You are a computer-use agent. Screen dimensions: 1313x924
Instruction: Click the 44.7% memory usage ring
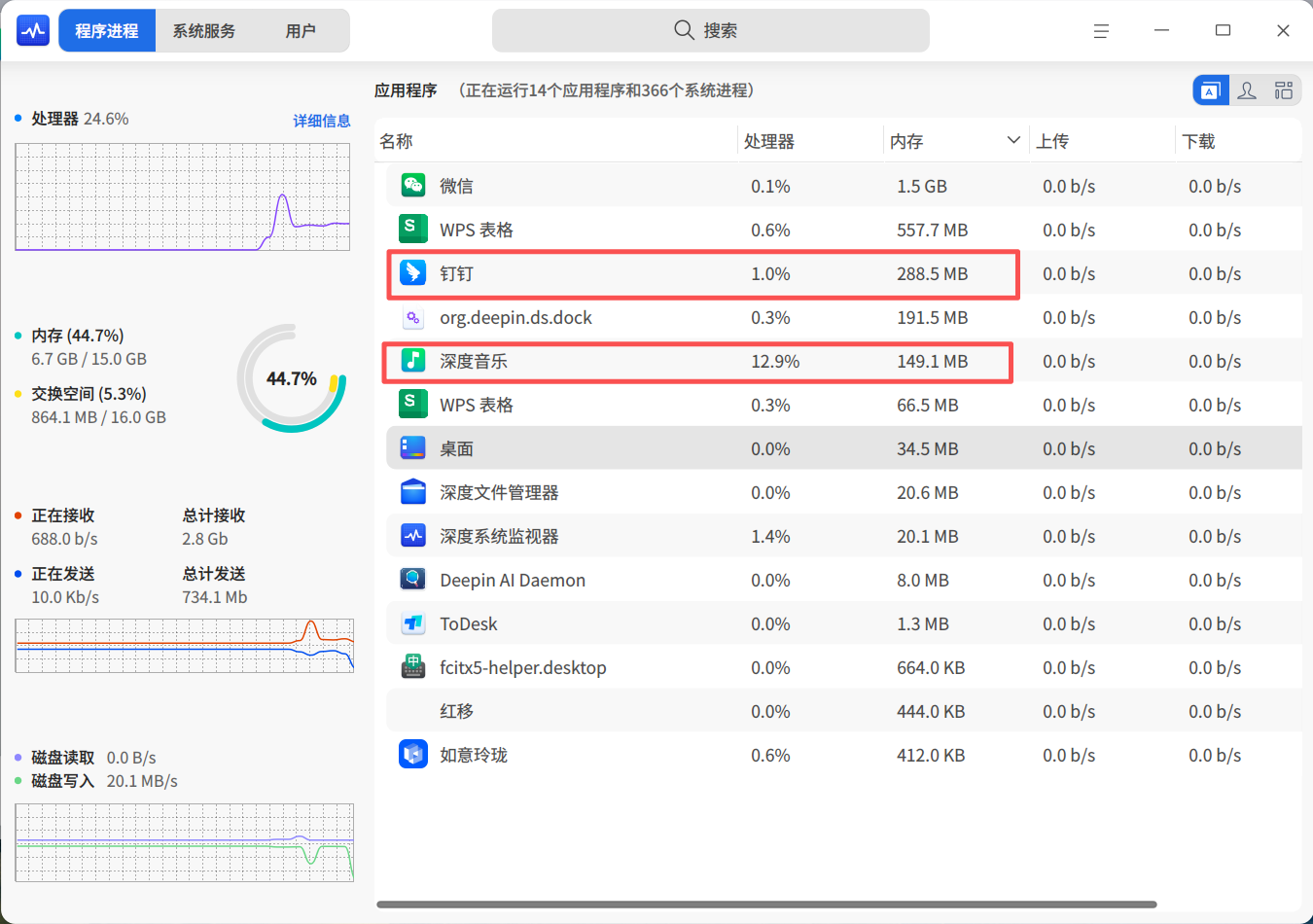coord(292,378)
